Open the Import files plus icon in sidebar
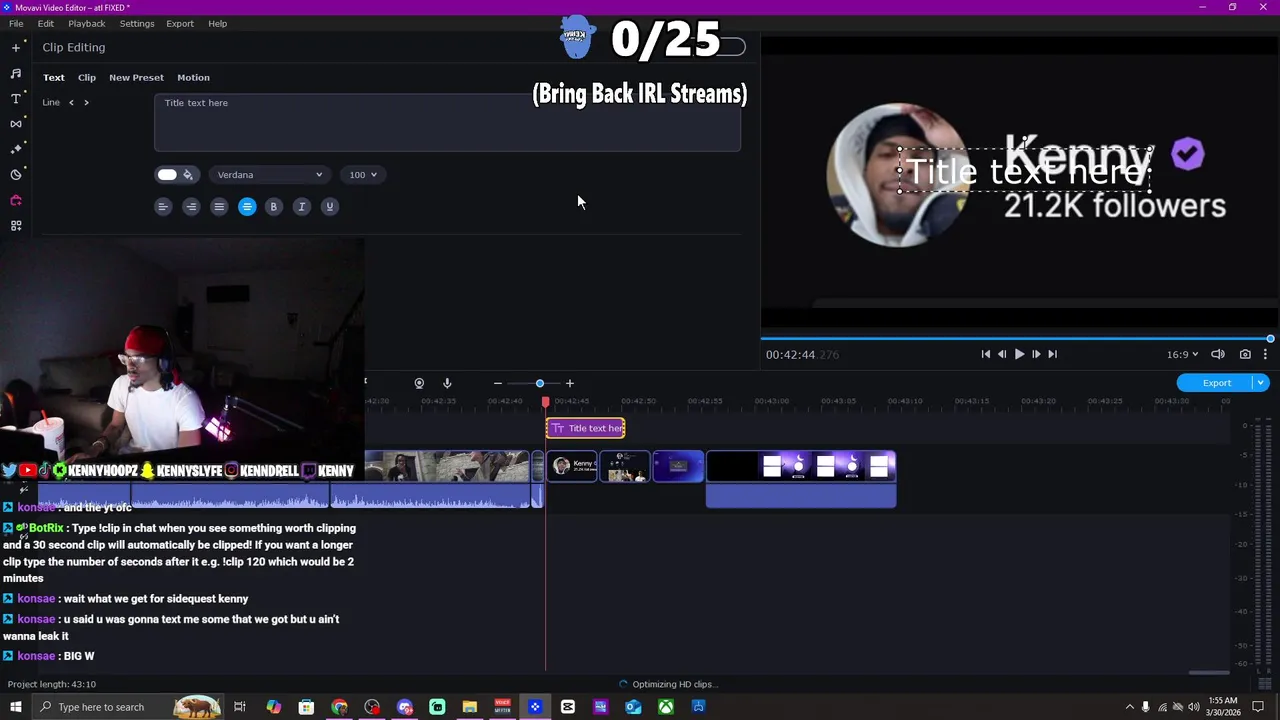Screen dimensions: 1280x720 16,47
